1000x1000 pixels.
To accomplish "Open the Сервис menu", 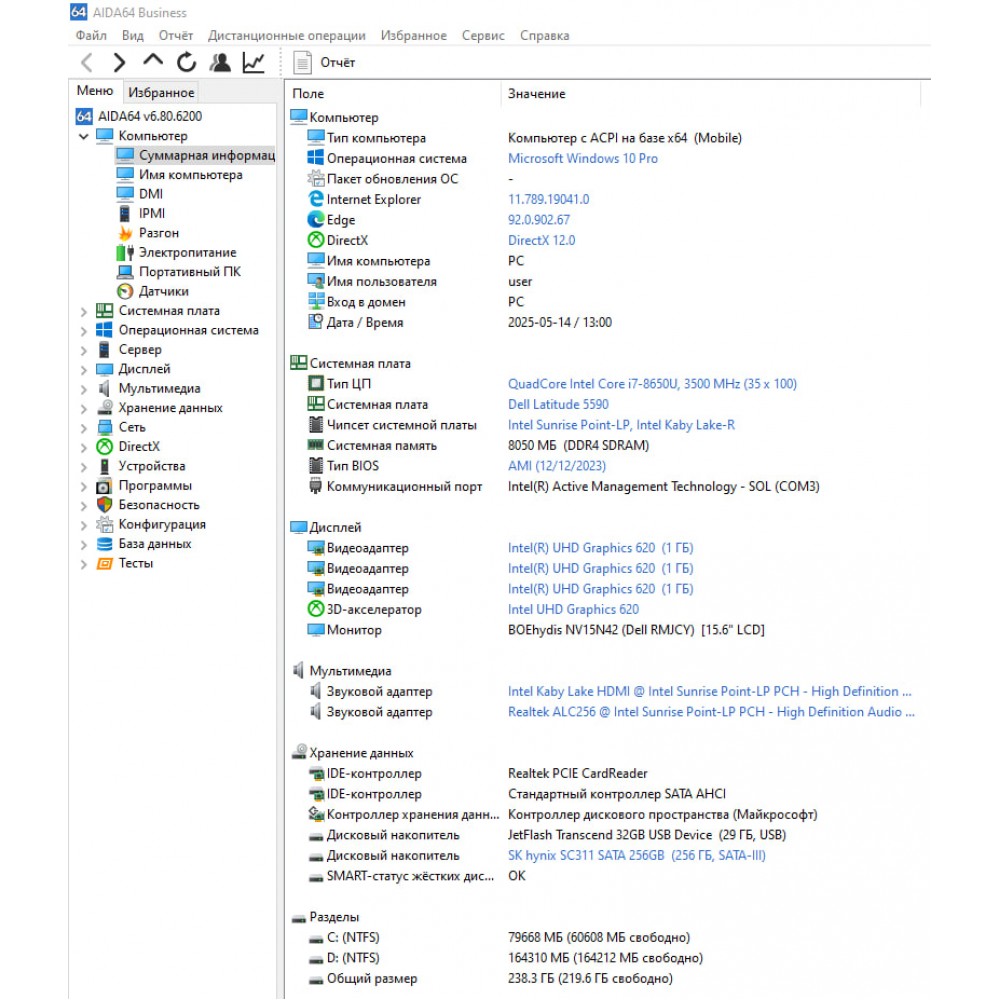I will click(x=483, y=36).
